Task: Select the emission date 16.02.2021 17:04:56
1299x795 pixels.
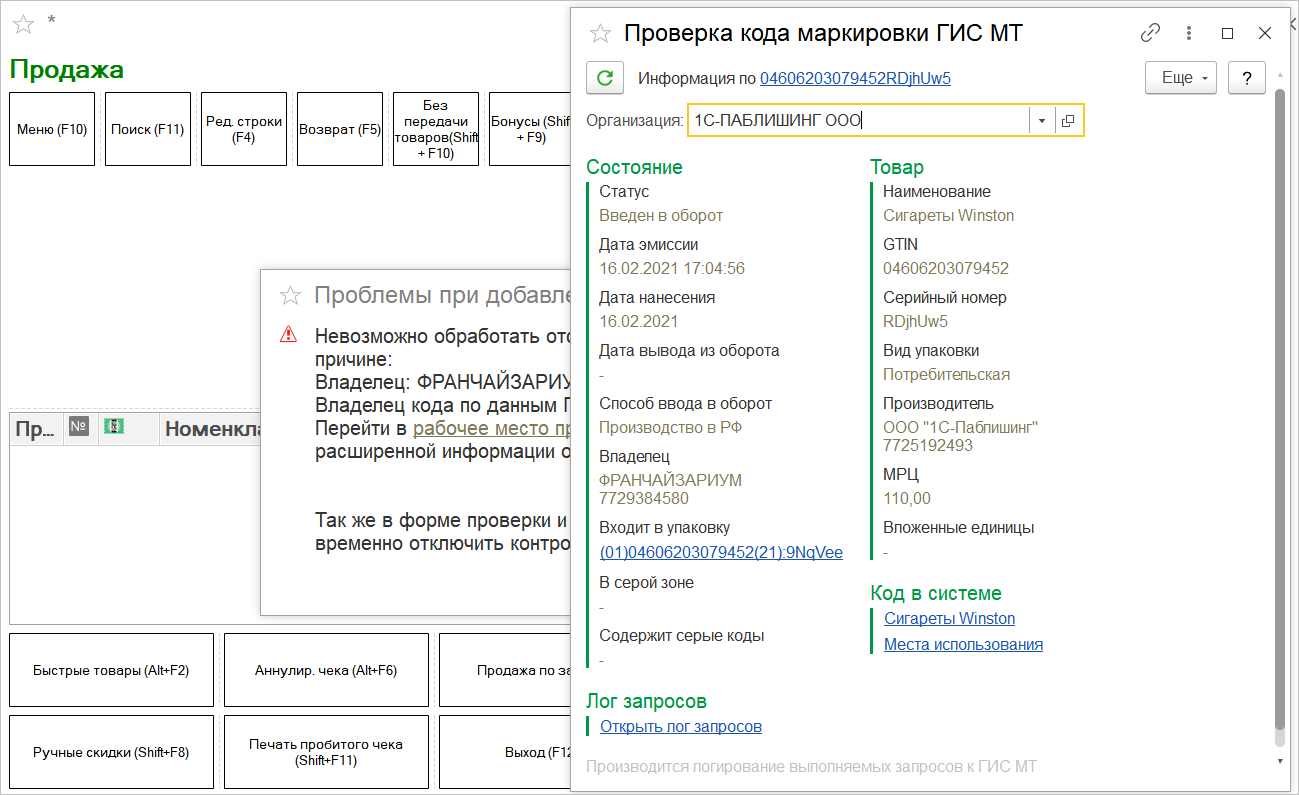Action: coord(672,268)
